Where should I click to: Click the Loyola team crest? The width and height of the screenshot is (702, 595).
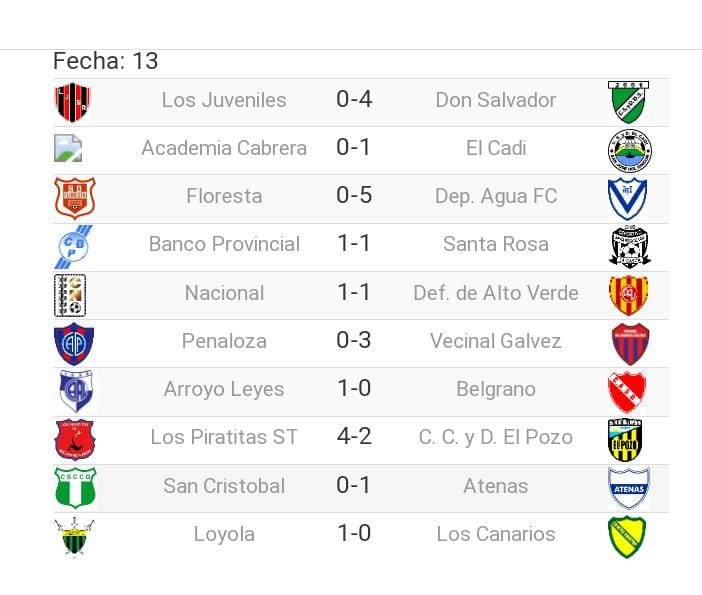tap(73, 537)
